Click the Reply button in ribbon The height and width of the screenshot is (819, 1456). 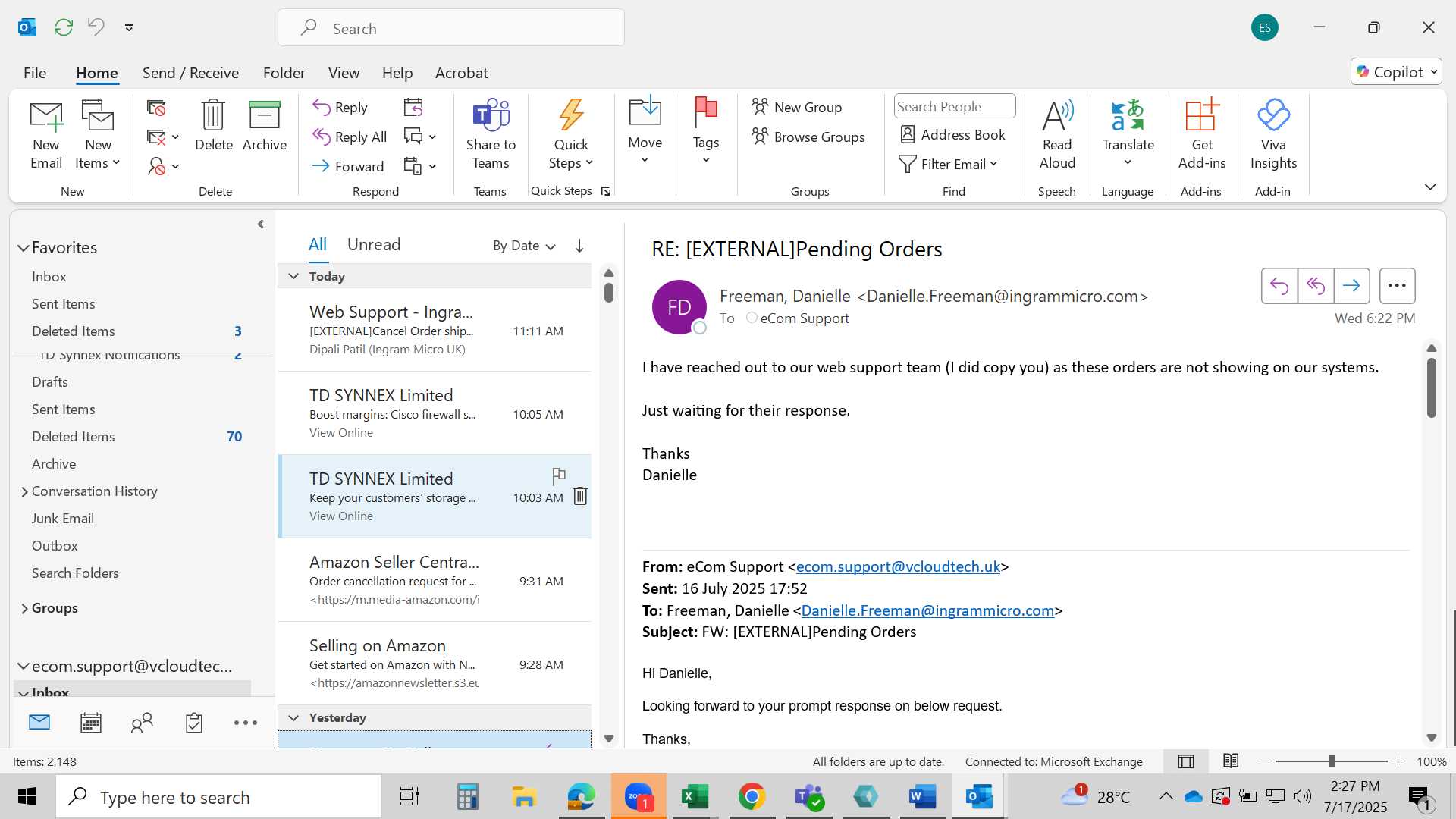340,108
